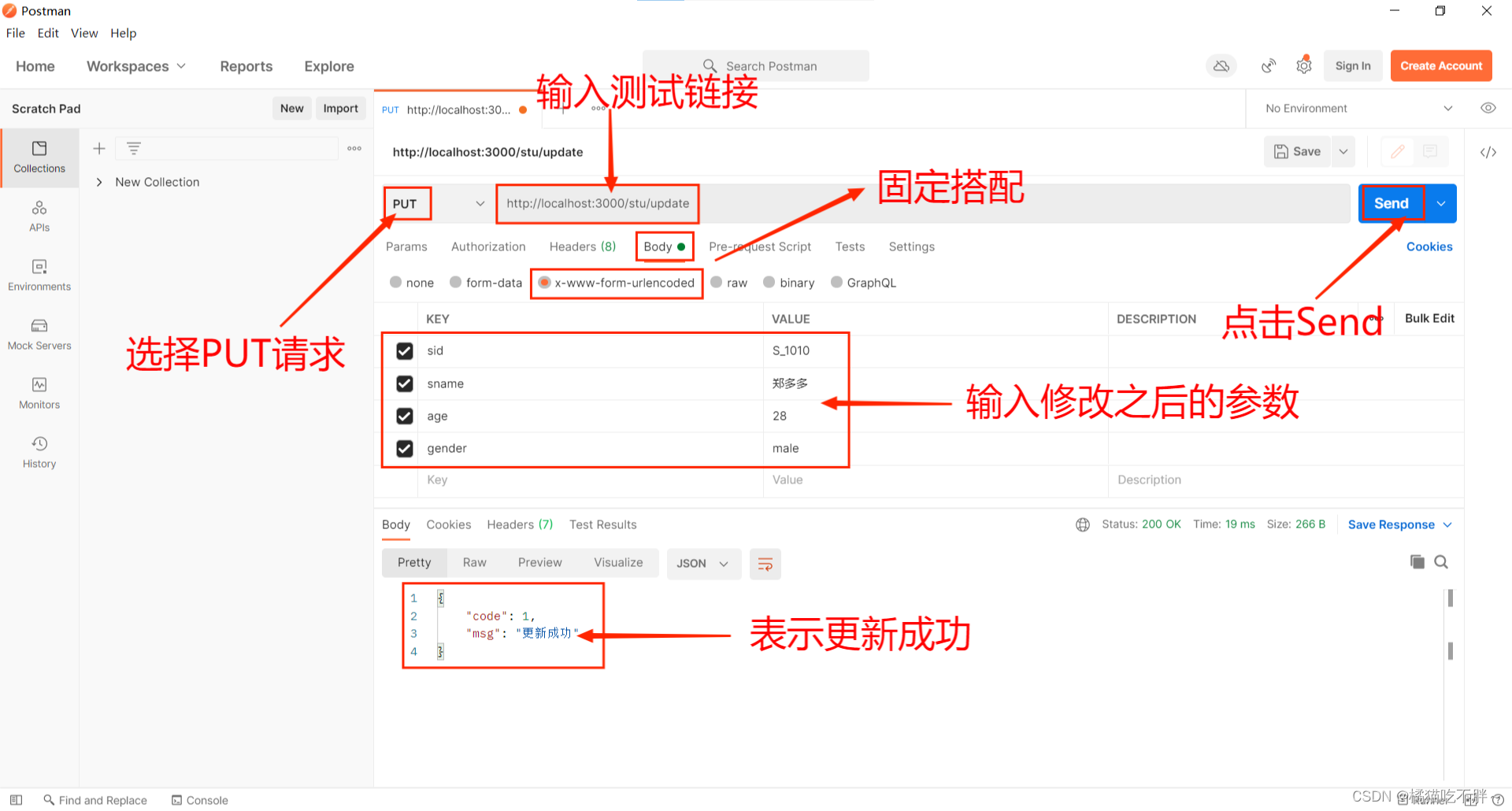Click the Create Account button
This screenshot has height=811, width=1512.
[1441, 66]
